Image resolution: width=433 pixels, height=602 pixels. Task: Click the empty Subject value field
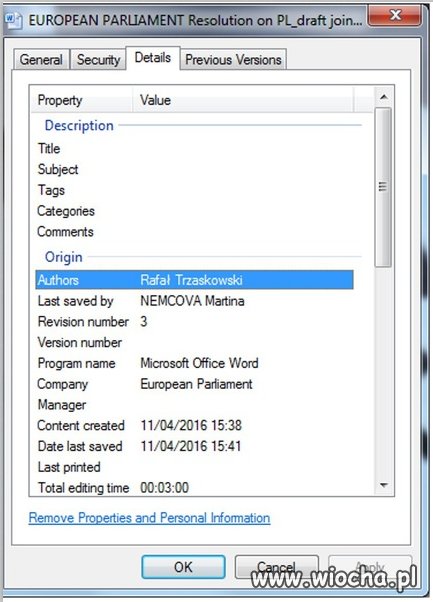pos(246,169)
